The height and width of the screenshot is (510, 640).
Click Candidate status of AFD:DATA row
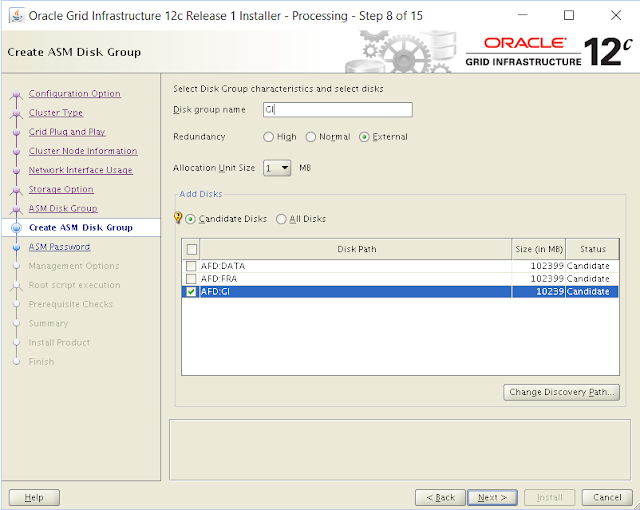coord(588,266)
